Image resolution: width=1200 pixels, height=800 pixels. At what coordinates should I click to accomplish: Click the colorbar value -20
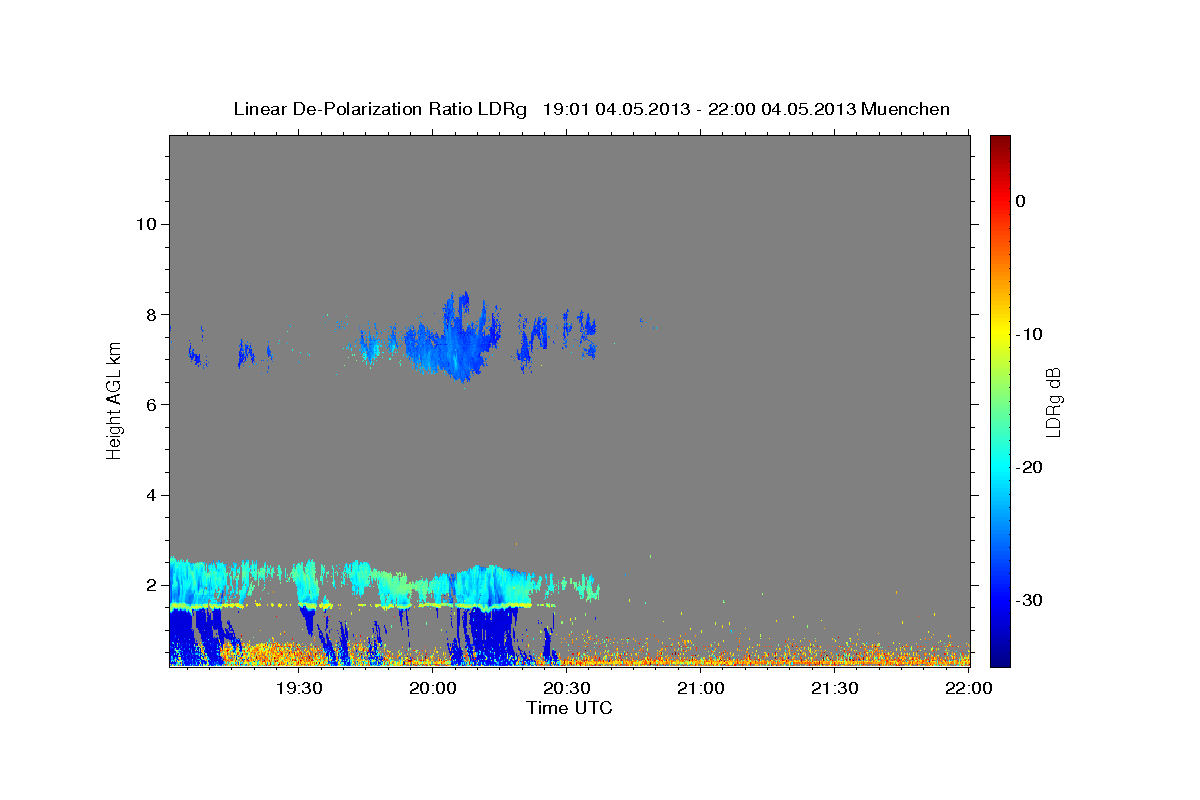click(x=1029, y=467)
